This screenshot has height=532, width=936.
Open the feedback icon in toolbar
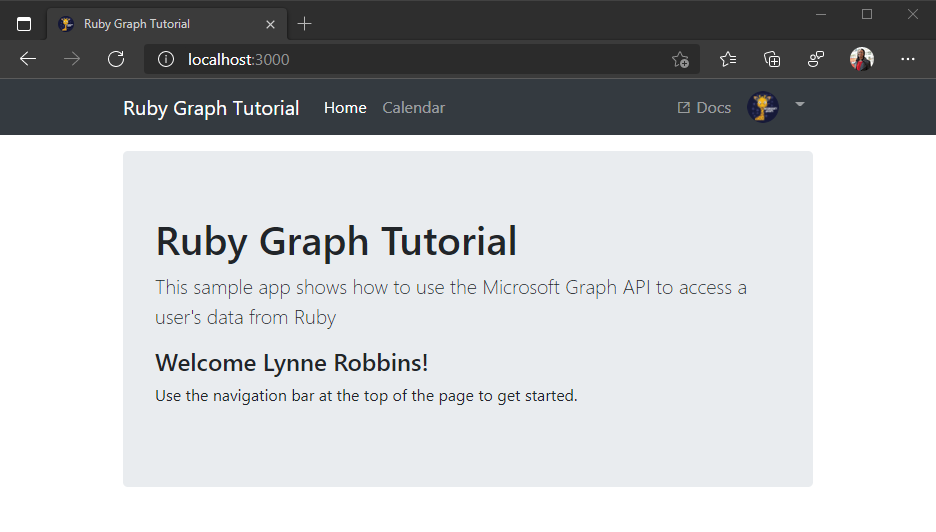(815, 59)
